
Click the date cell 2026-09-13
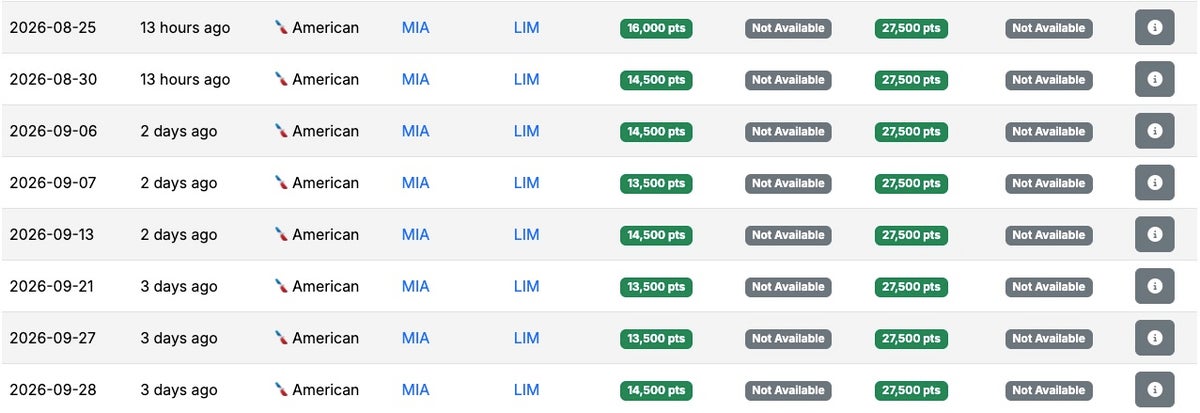tap(53, 235)
